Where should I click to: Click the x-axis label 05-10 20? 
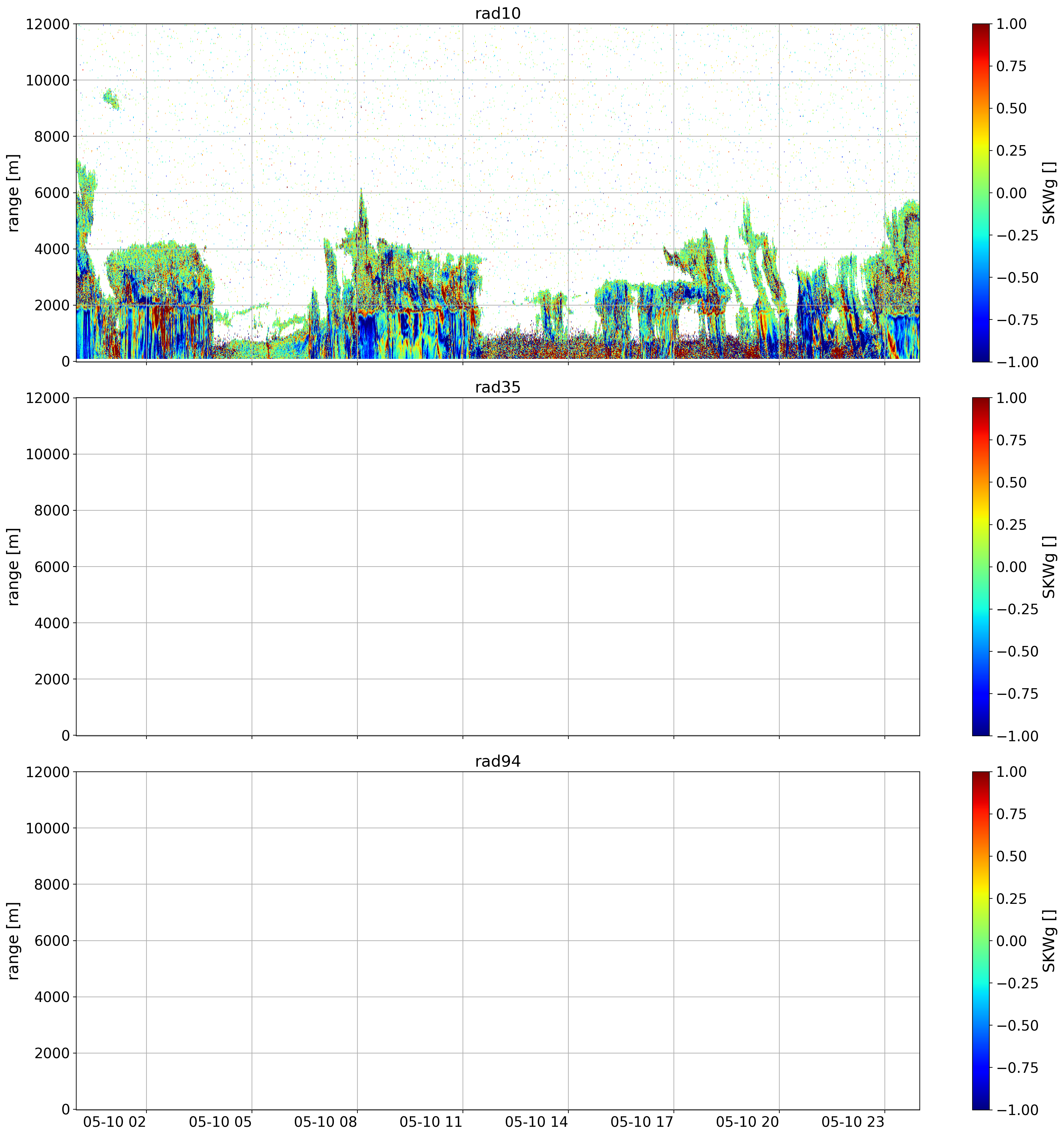pos(748,1122)
